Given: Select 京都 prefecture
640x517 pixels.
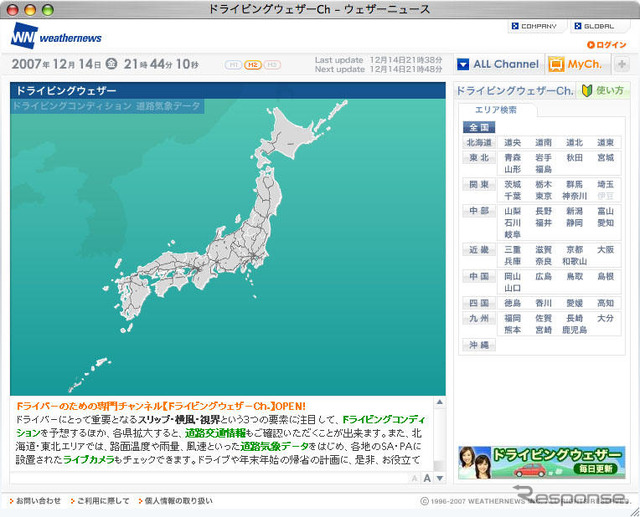Looking at the screenshot, I should coord(574,249).
